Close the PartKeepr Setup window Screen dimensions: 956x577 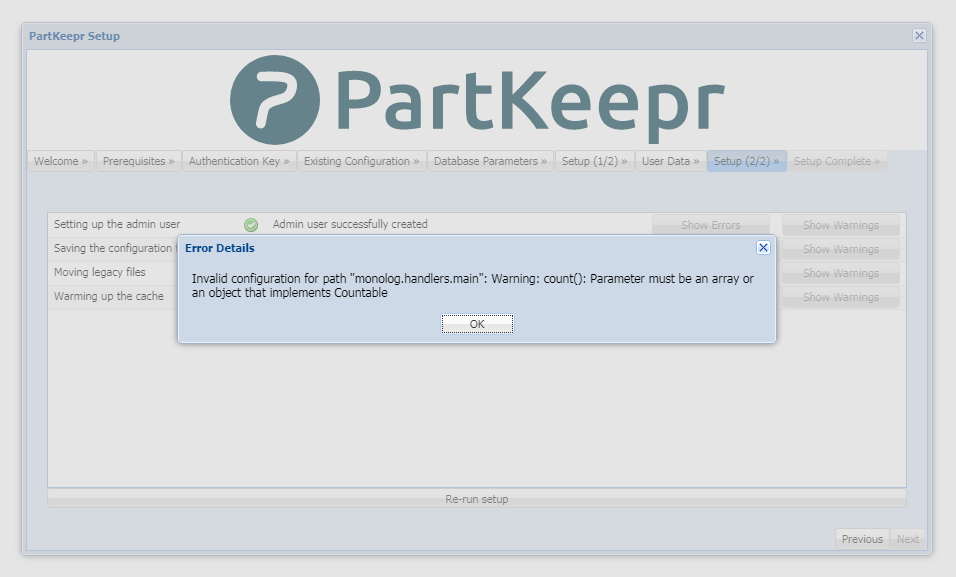(x=919, y=35)
